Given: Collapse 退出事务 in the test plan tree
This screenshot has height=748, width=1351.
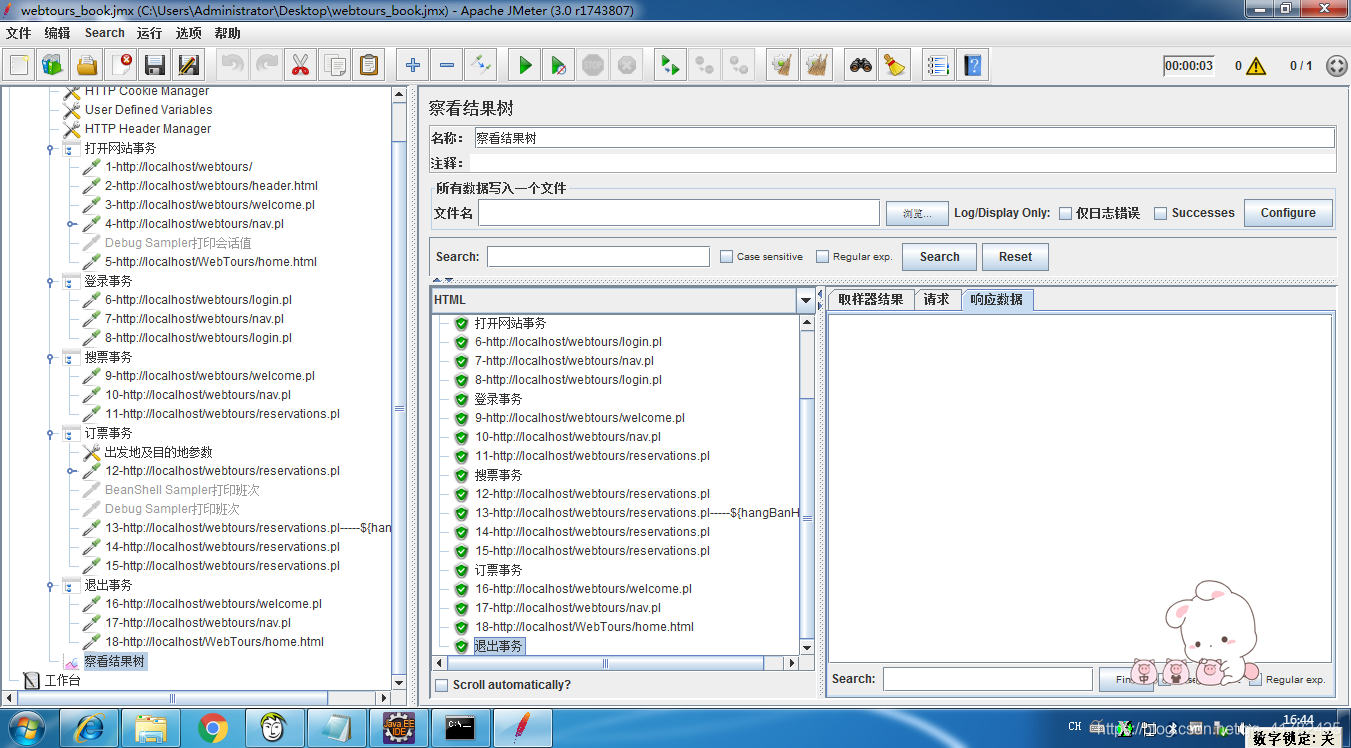Looking at the screenshot, I should click(50, 586).
